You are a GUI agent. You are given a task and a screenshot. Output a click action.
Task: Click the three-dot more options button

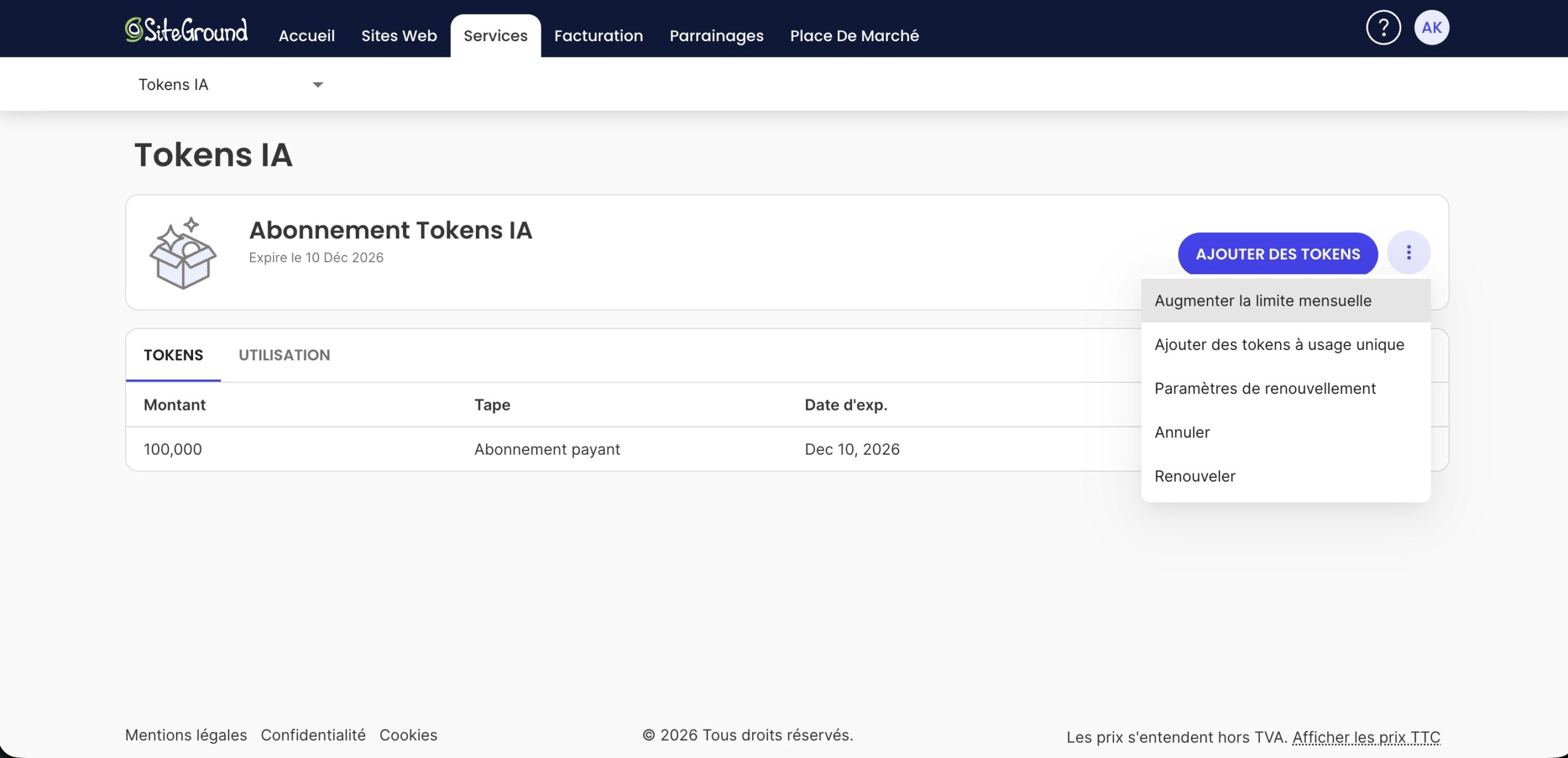coord(1409,252)
